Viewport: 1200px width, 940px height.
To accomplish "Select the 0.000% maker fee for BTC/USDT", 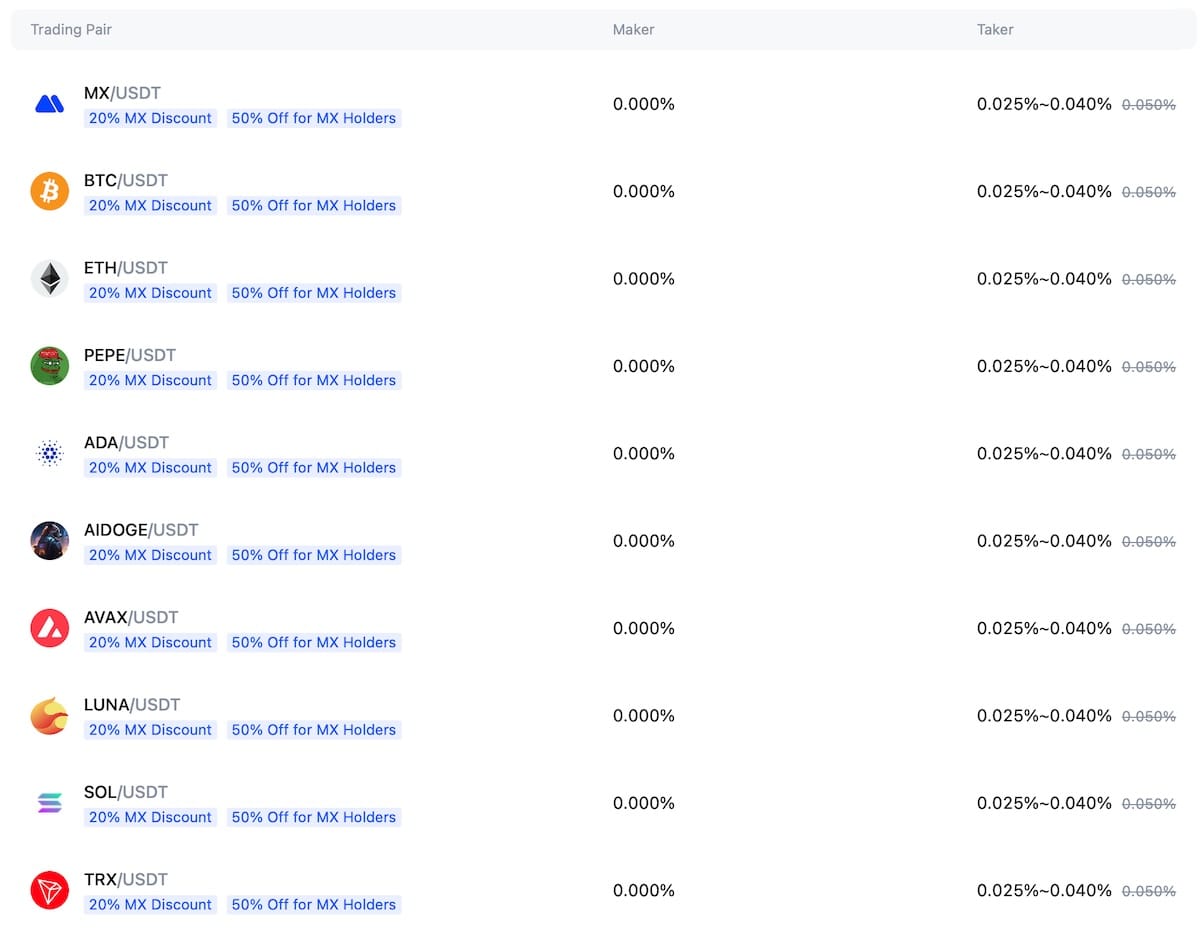I will [x=644, y=191].
